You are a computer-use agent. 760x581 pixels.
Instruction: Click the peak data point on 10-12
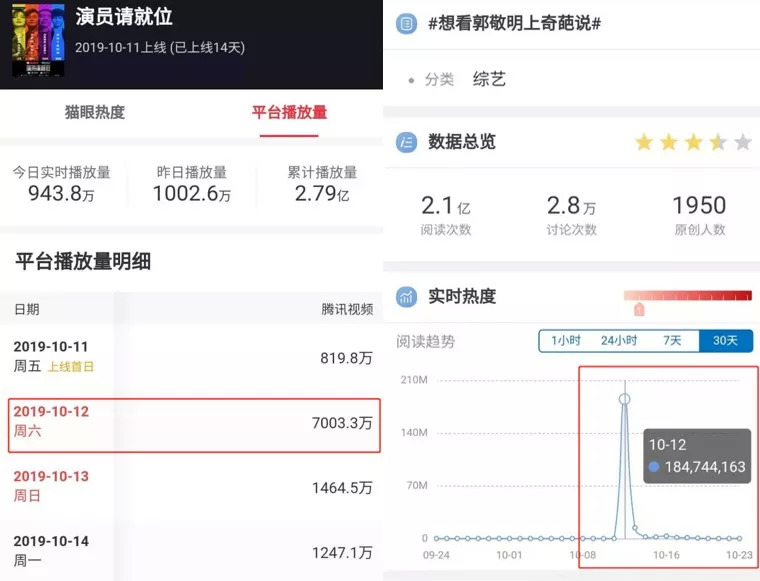[625, 399]
